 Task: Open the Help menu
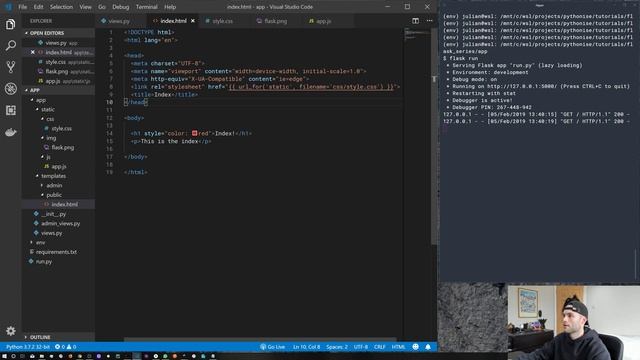(x=170, y=7)
